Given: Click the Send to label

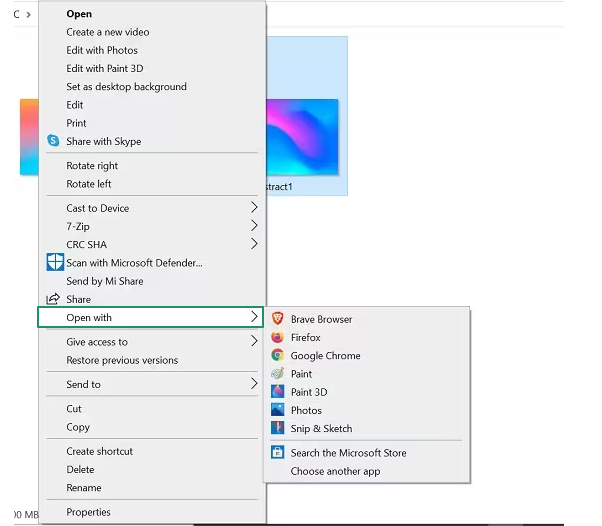Looking at the screenshot, I should (83, 384).
